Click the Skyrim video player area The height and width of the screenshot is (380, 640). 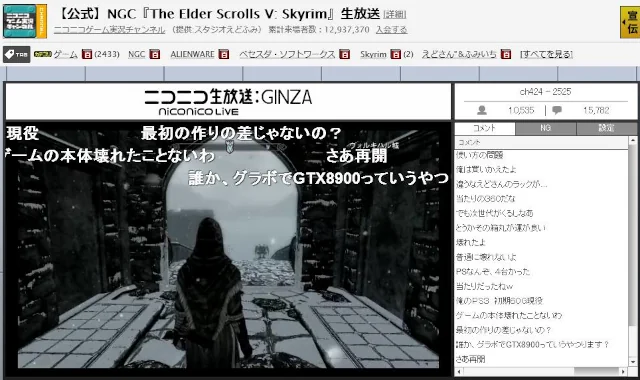click(228, 249)
